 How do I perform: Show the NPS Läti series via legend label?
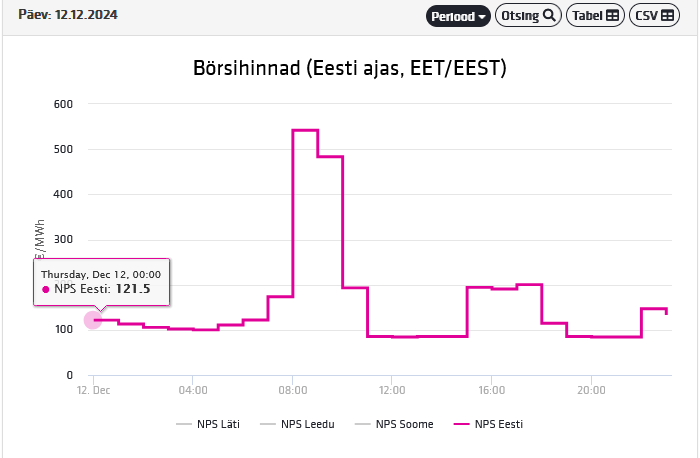216,424
